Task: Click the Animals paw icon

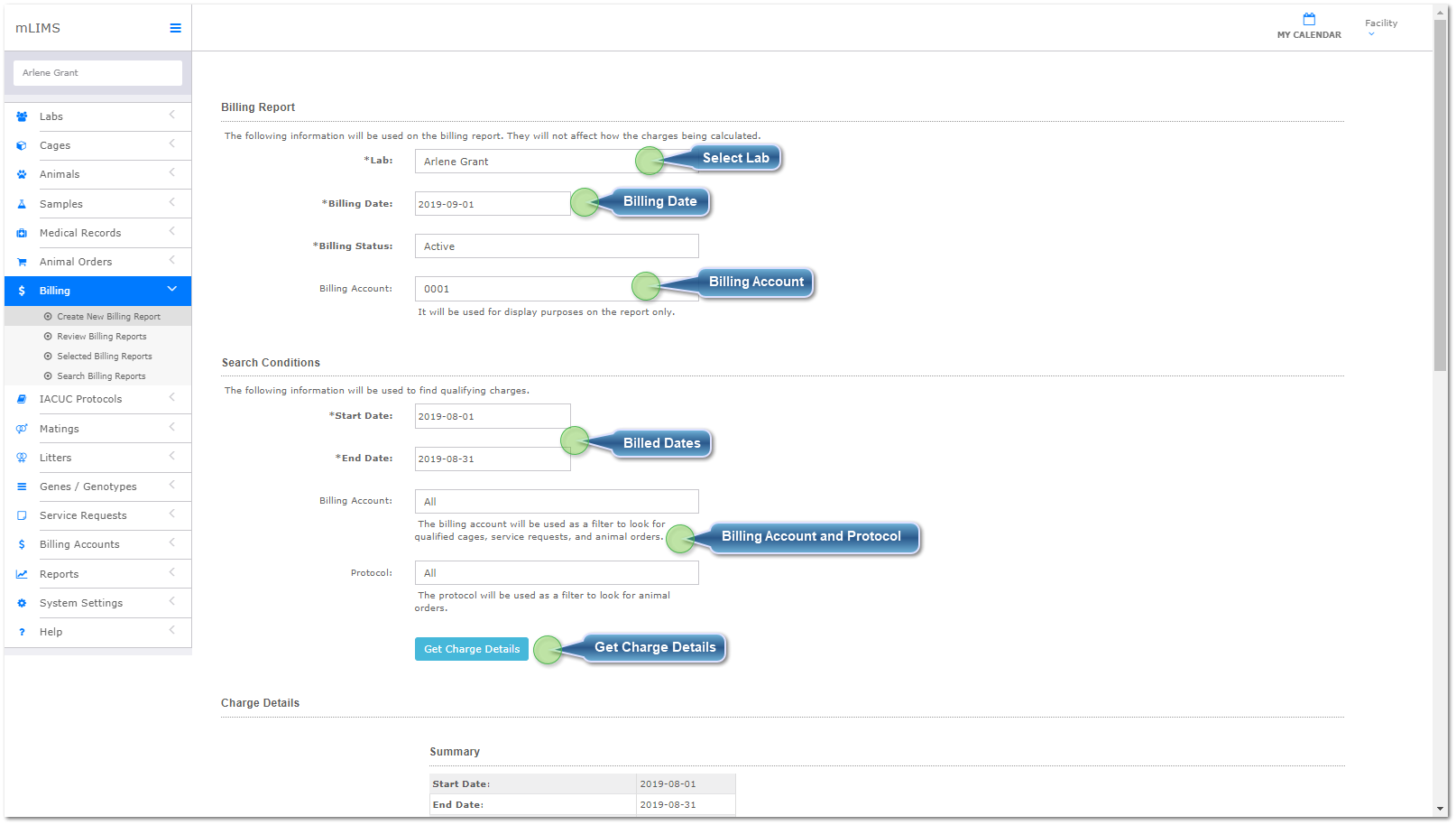Action: 22,174
